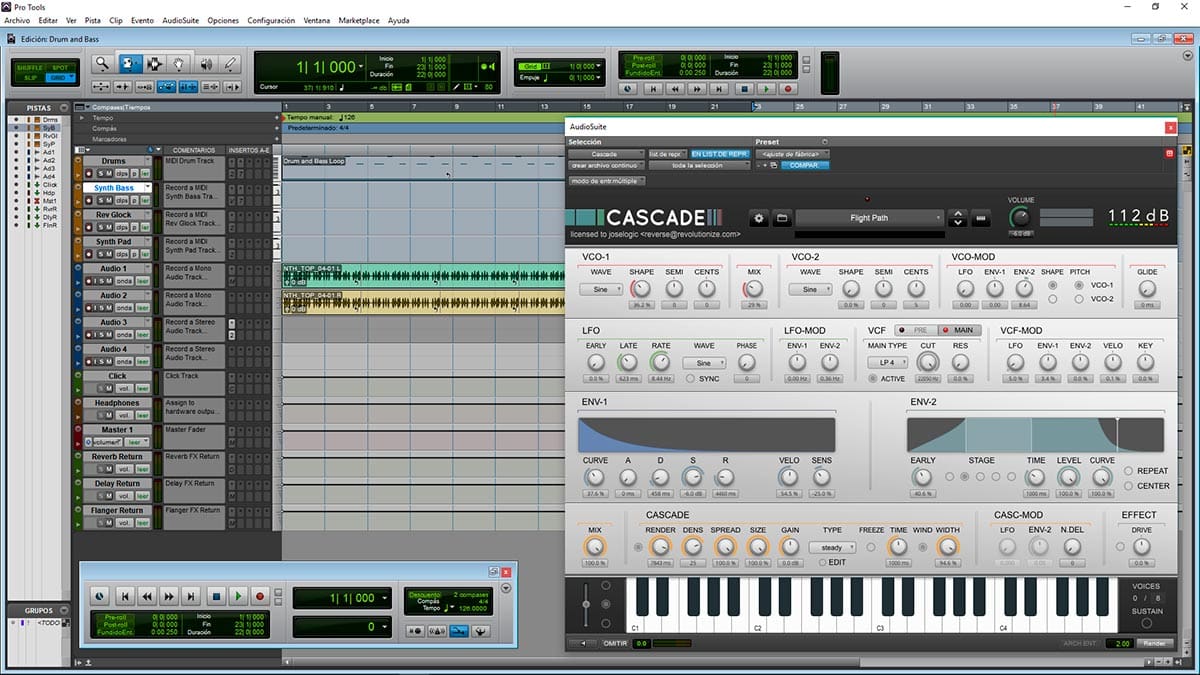This screenshot has width=1200, height=675.
Task: Click Stop in the floating transport window
Action: [x=215, y=597]
